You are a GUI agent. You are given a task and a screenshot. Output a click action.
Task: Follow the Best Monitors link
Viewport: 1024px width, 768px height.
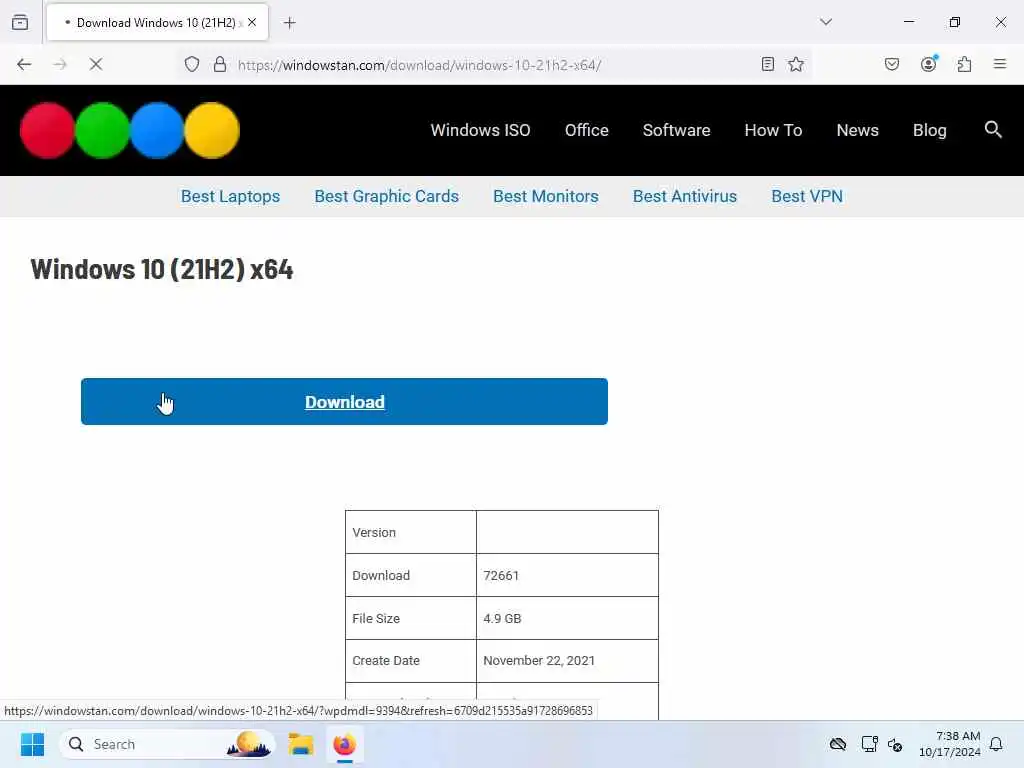coord(545,196)
